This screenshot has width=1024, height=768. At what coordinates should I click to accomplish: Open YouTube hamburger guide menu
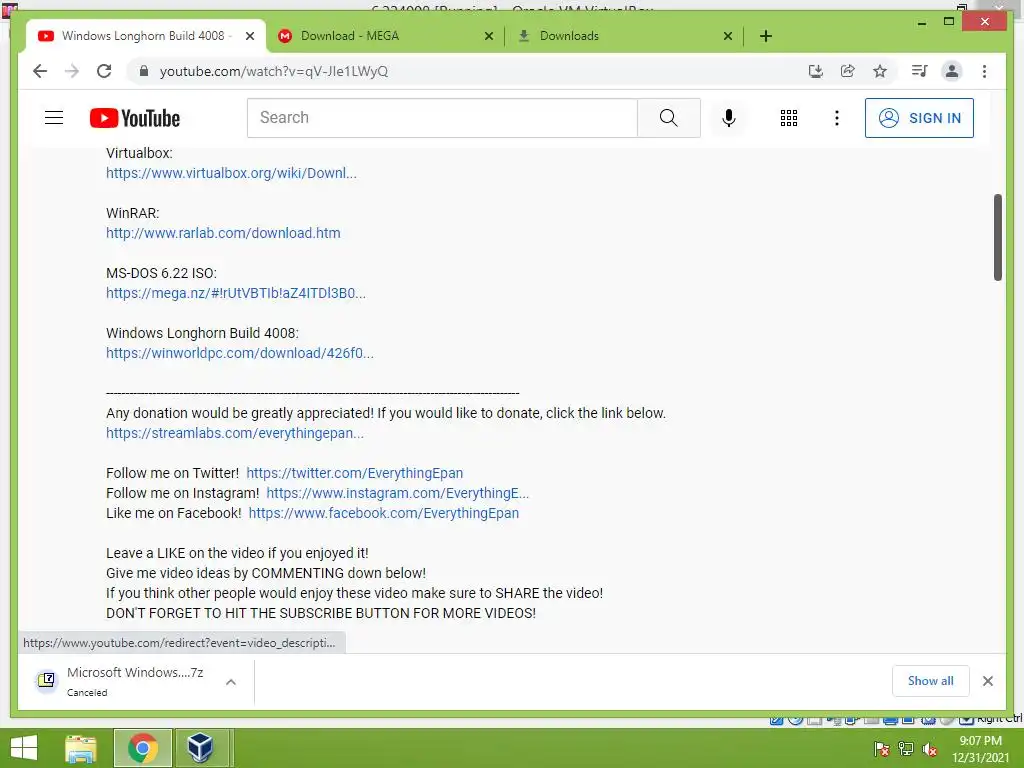54,118
